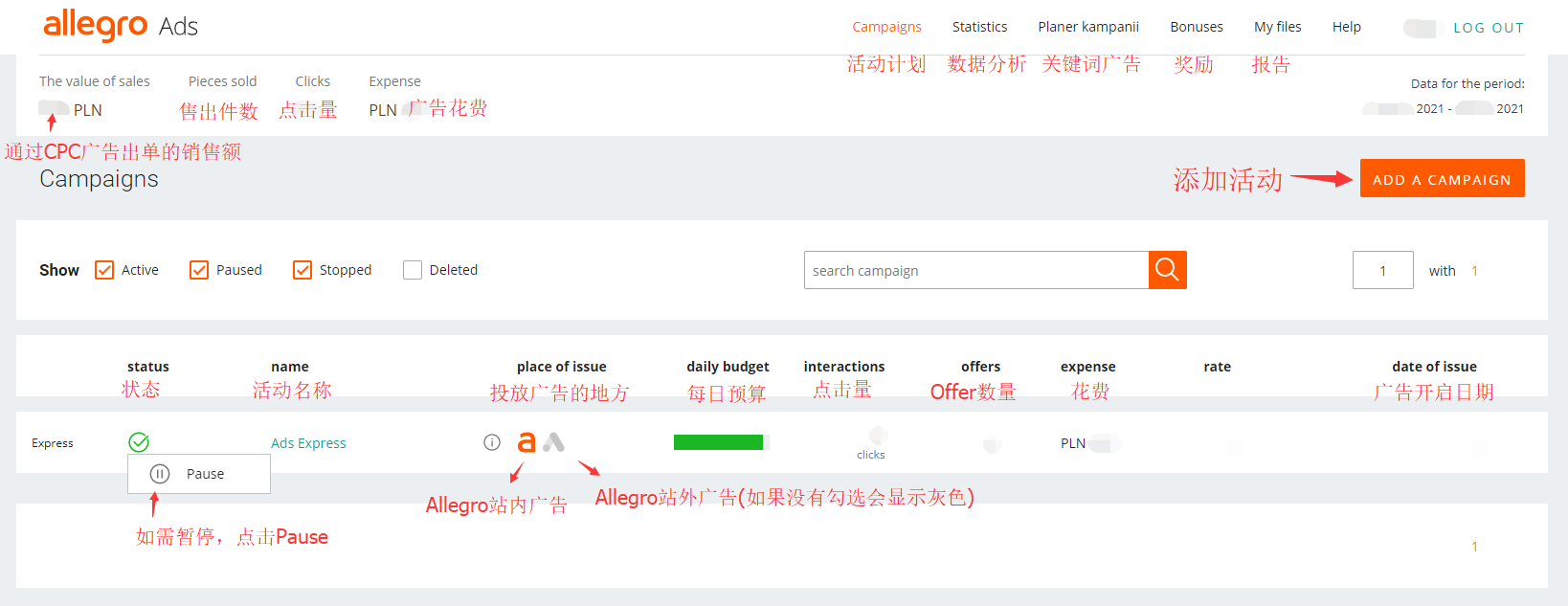Image resolution: width=1568 pixels, height=606 pixels.
Task: Toggle the Stopped checkbox
Action: pos(302,270)
